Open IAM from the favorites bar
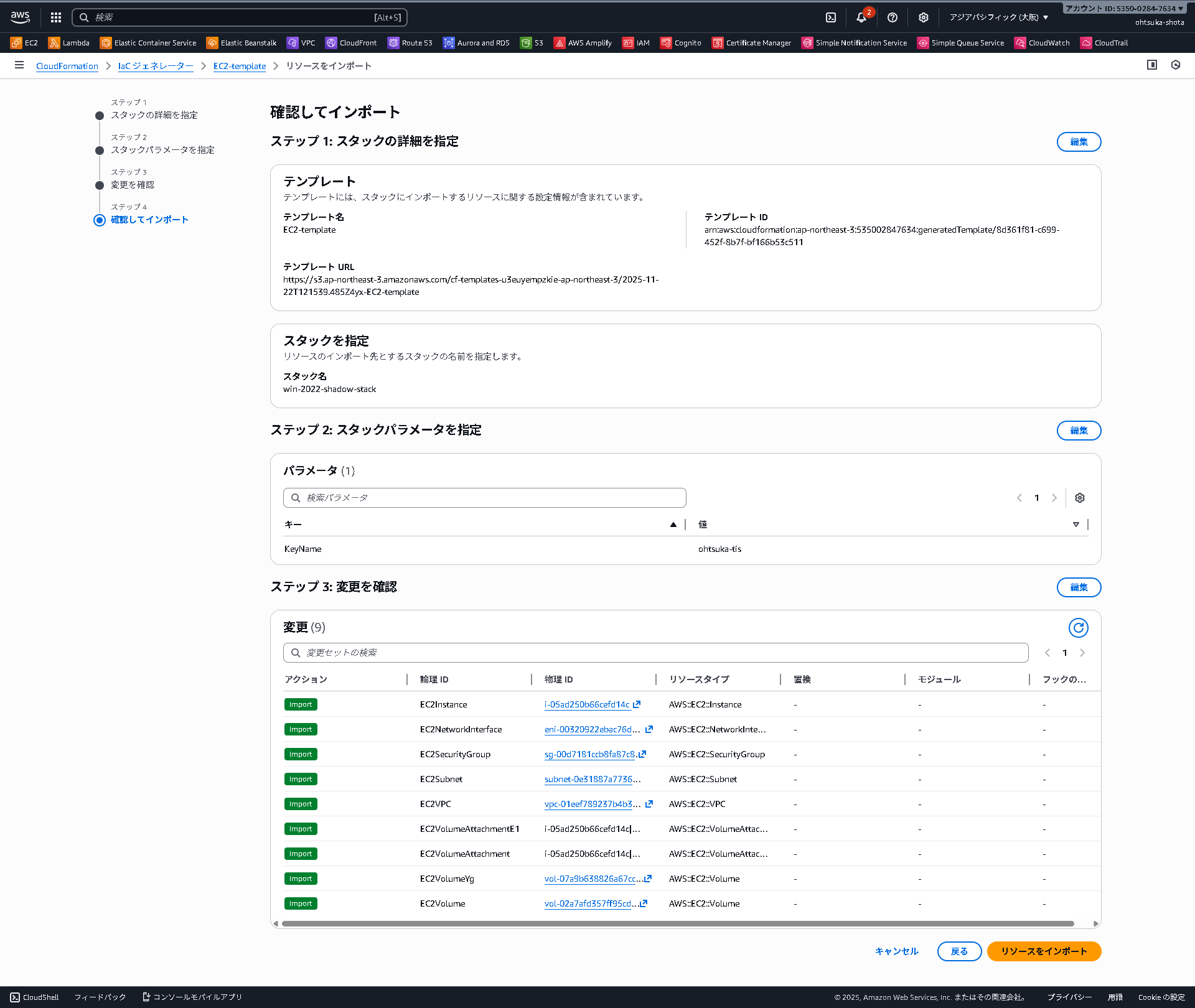Viewport: 1195px width, 1008px height. pos(636,42)
